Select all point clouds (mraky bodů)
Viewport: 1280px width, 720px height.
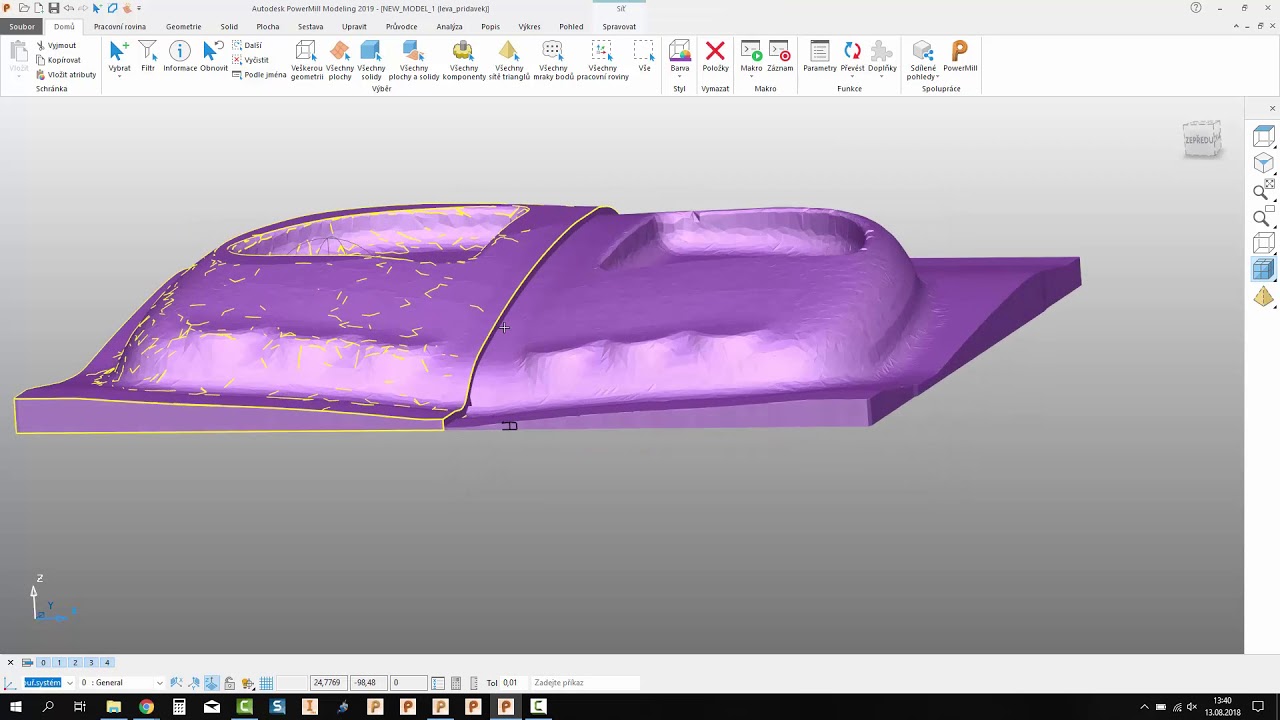tap(553, 60)
